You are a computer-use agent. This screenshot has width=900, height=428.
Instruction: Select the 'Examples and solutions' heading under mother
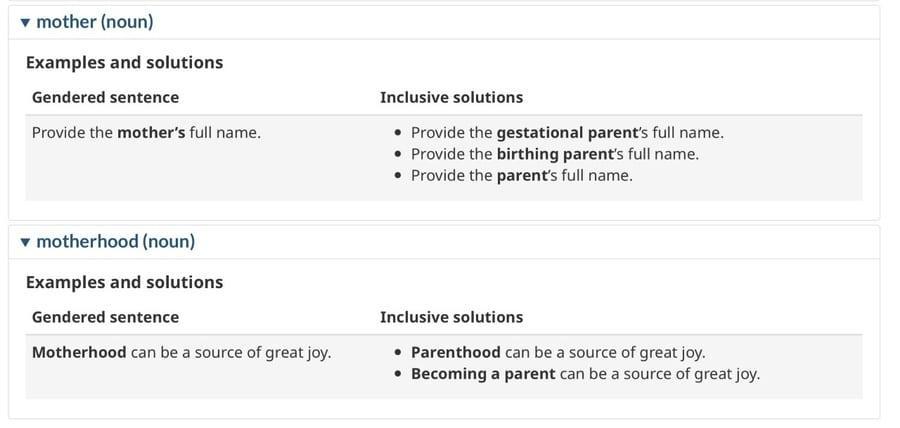point(125,62)
